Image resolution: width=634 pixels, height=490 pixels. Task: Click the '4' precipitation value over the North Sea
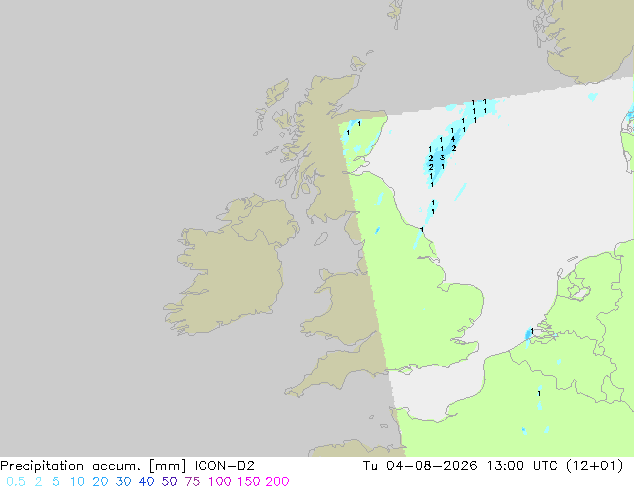(x=453, y=139)
